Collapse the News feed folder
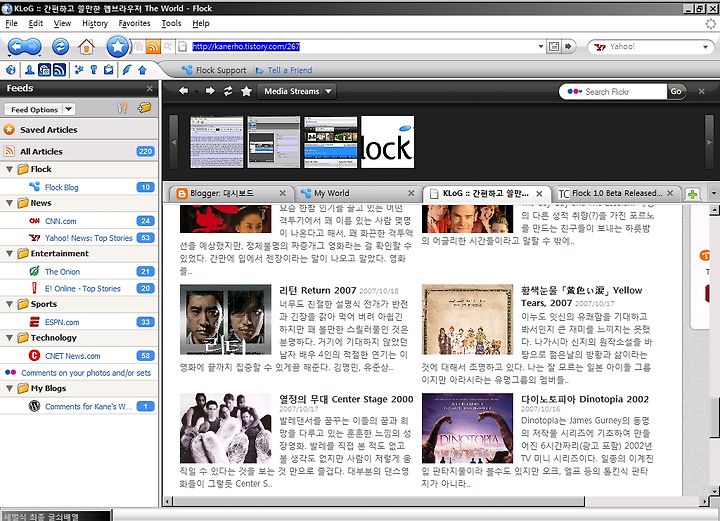Image resolution: width=720 pixels, height=521 pixels. tap(9, 203)
